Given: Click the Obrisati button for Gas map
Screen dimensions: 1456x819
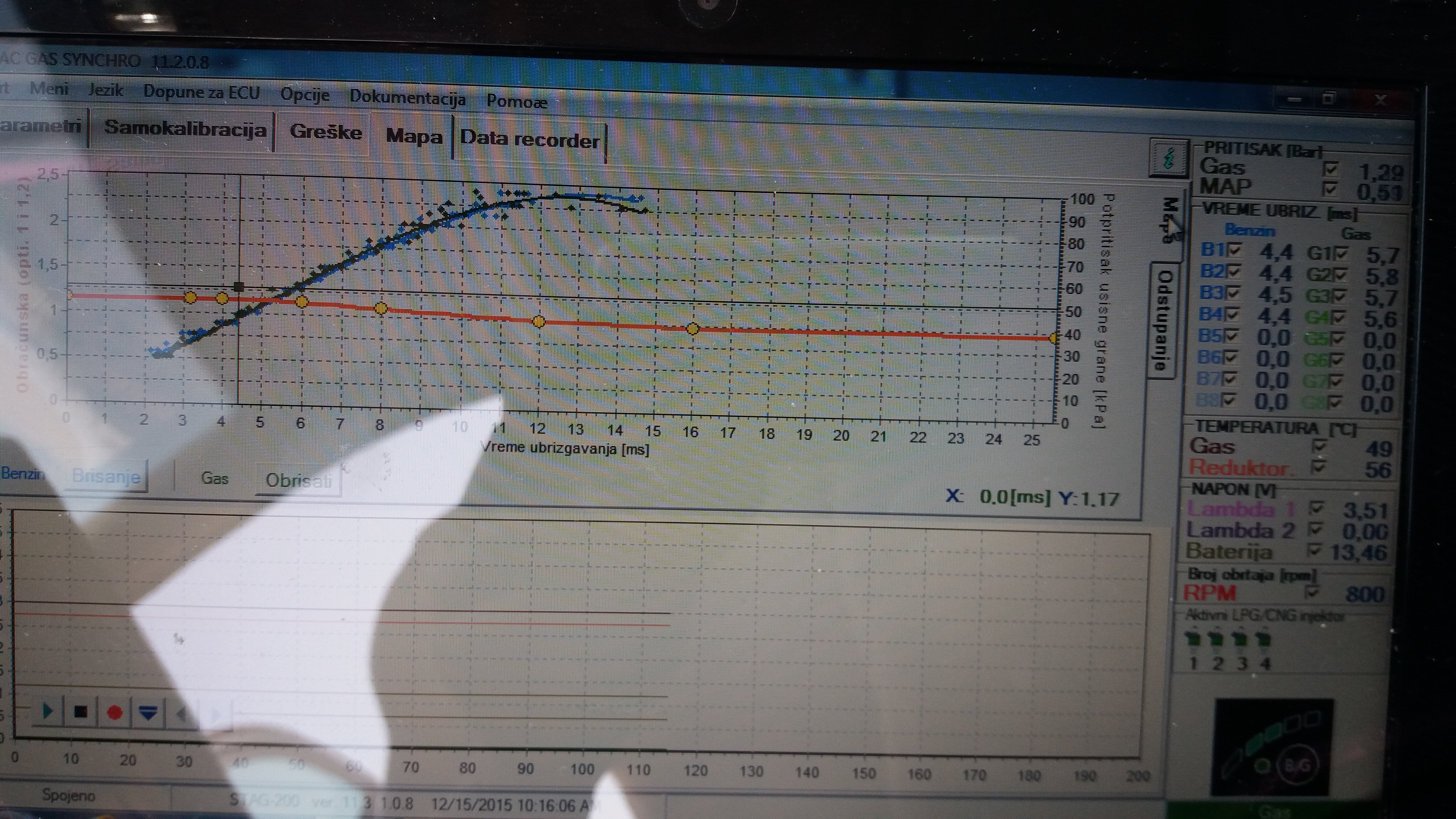Looking at the screenshot, I should pyautogui.click(x=298, y=480).
